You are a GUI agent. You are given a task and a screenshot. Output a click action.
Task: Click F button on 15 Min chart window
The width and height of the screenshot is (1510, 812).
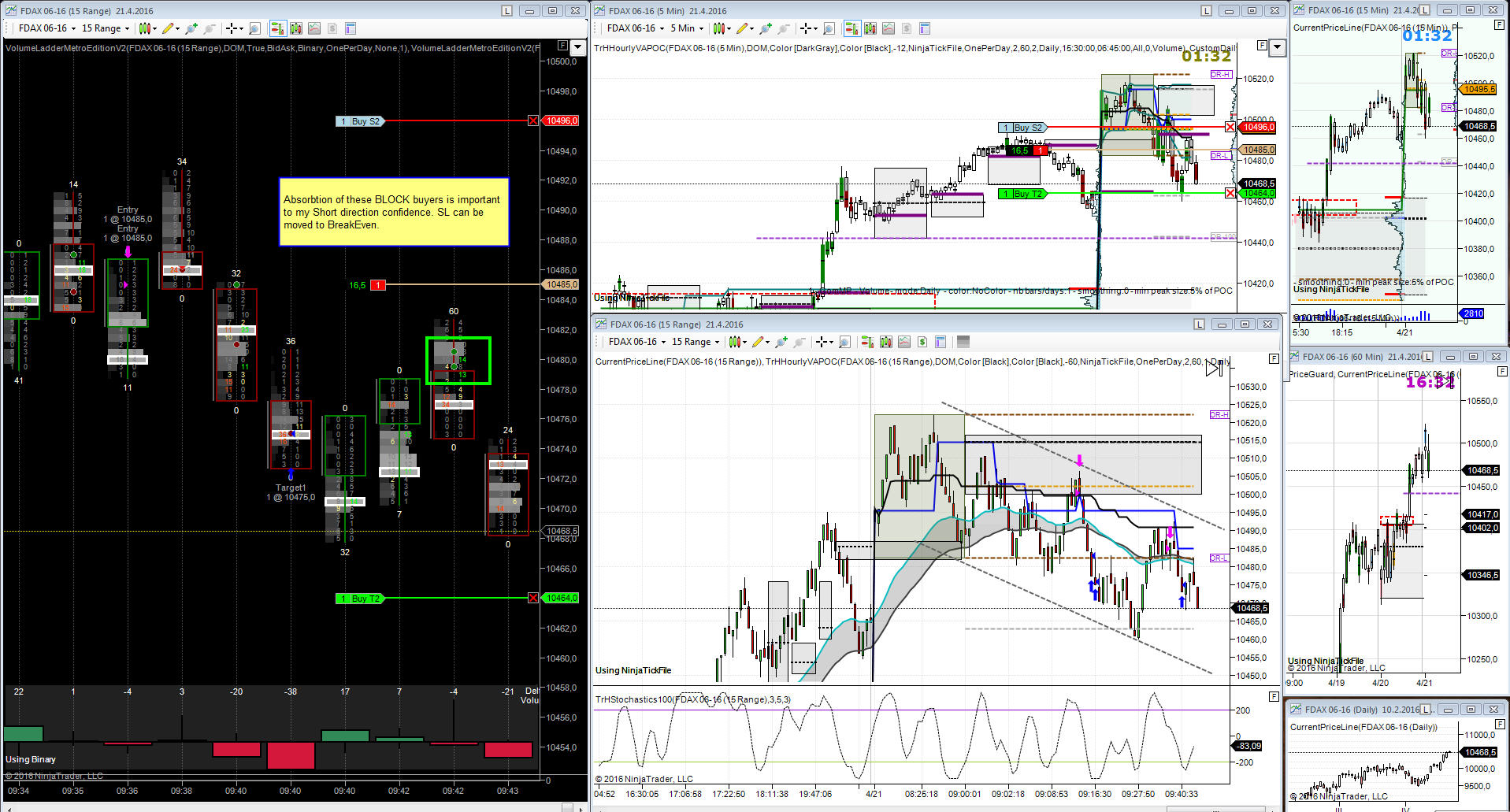1499,25
